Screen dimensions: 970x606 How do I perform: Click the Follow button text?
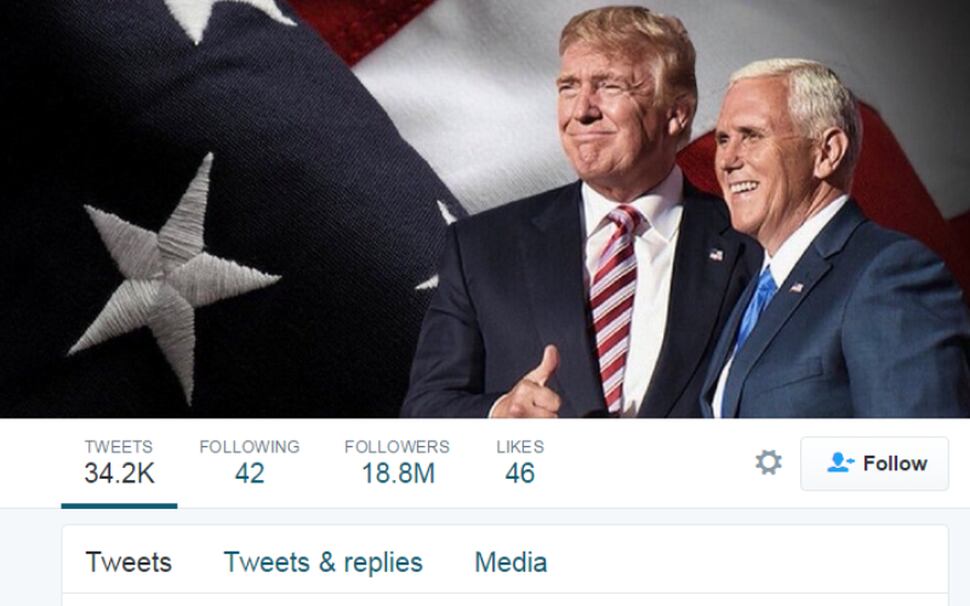(895, 463)
